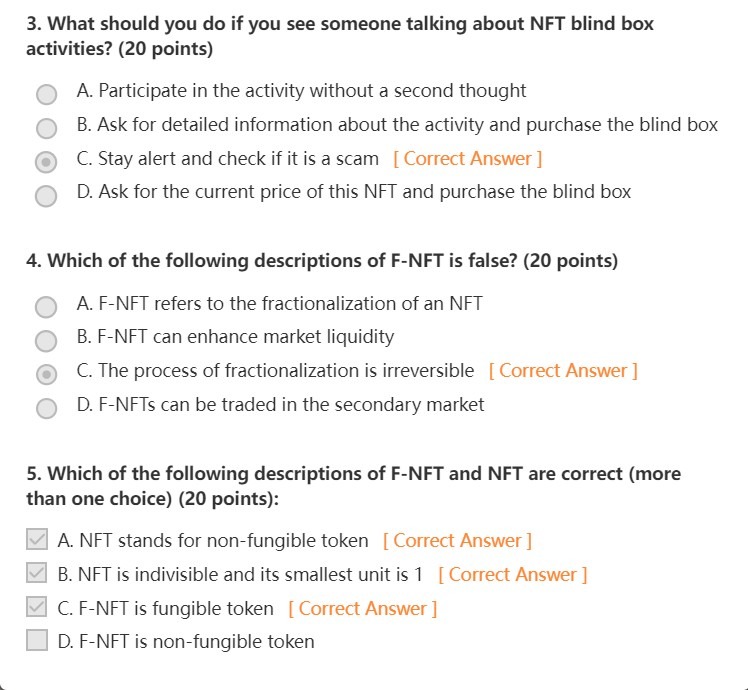The height and width of the screenshot is (690, 748).
Task: Click question 4 heading about false F-NFT descriptions
Action: 322,261
